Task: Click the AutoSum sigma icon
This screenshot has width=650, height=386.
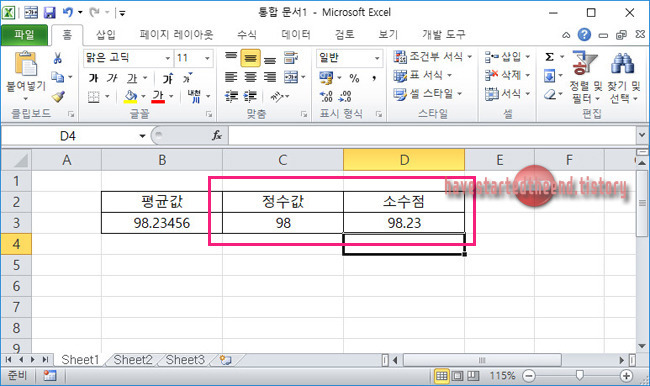Action: [549, 57]
